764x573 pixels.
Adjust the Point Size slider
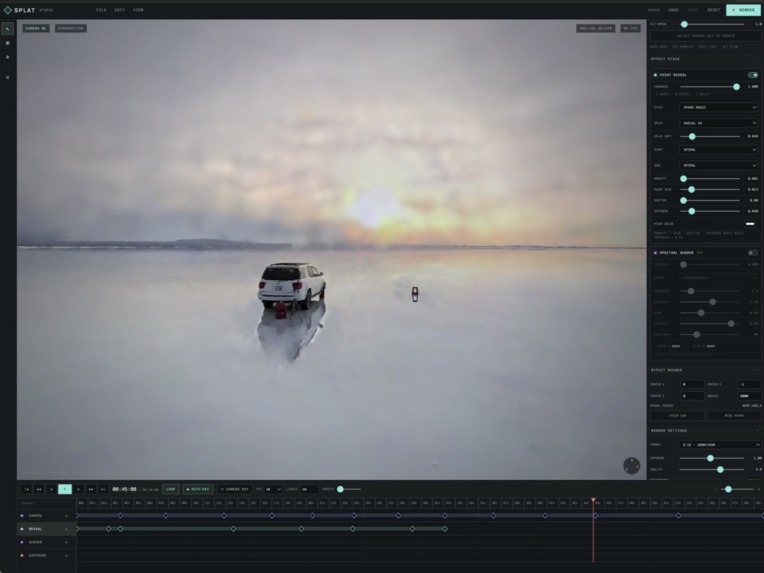coord(710,190)
